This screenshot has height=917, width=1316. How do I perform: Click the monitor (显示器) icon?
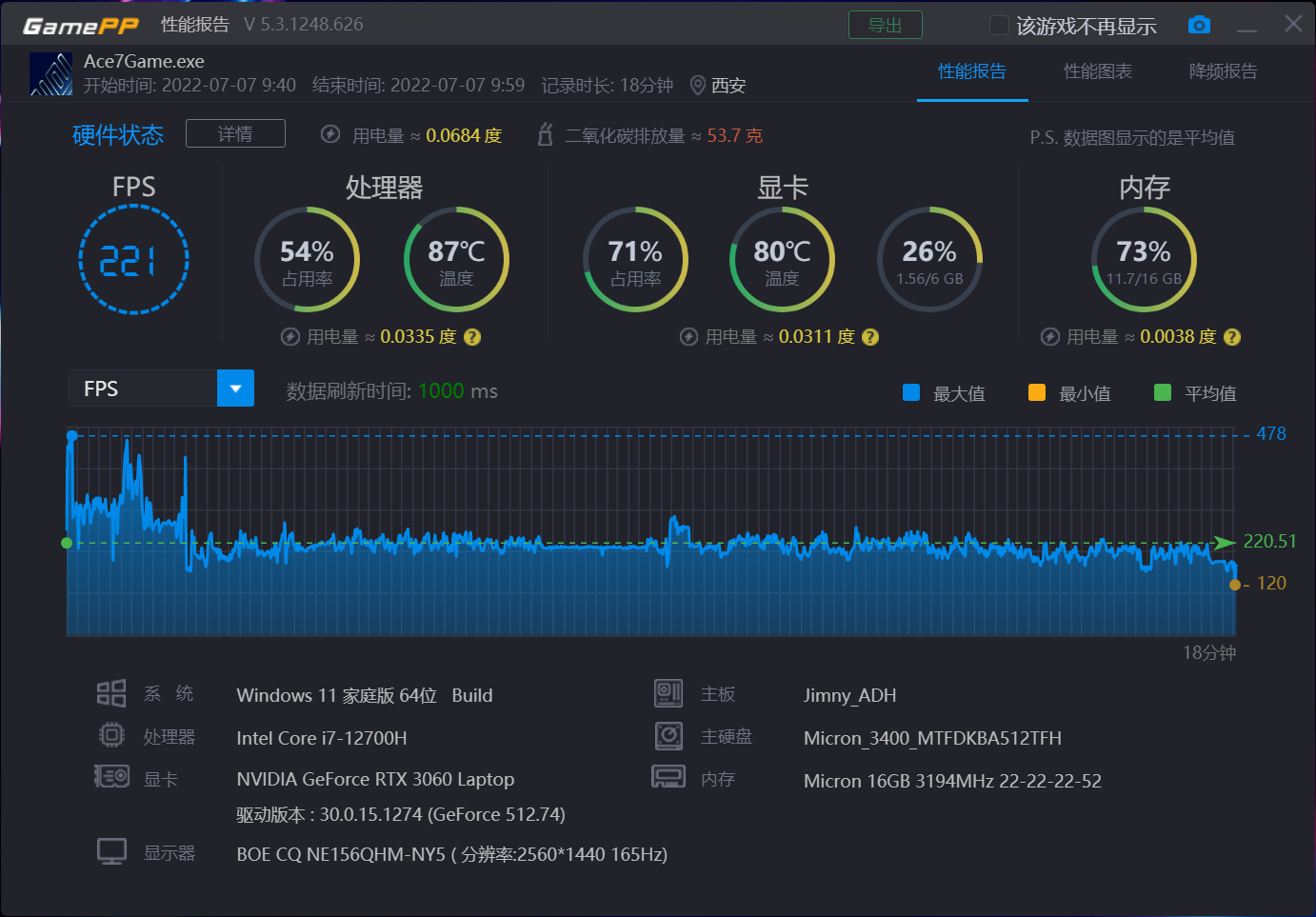(111, 851)
